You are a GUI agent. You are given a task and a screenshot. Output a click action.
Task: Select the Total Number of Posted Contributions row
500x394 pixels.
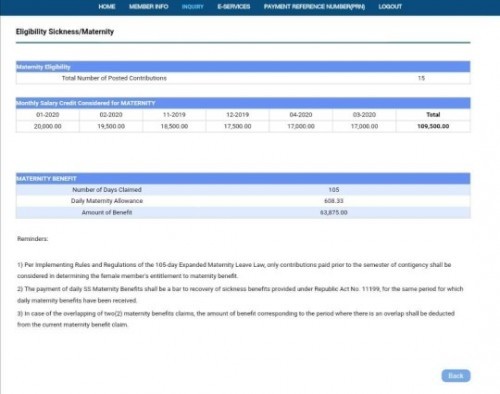tap(243, 78)
